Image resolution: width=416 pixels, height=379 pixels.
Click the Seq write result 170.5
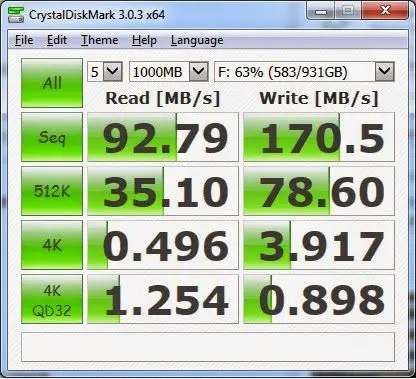pos(319,137)
